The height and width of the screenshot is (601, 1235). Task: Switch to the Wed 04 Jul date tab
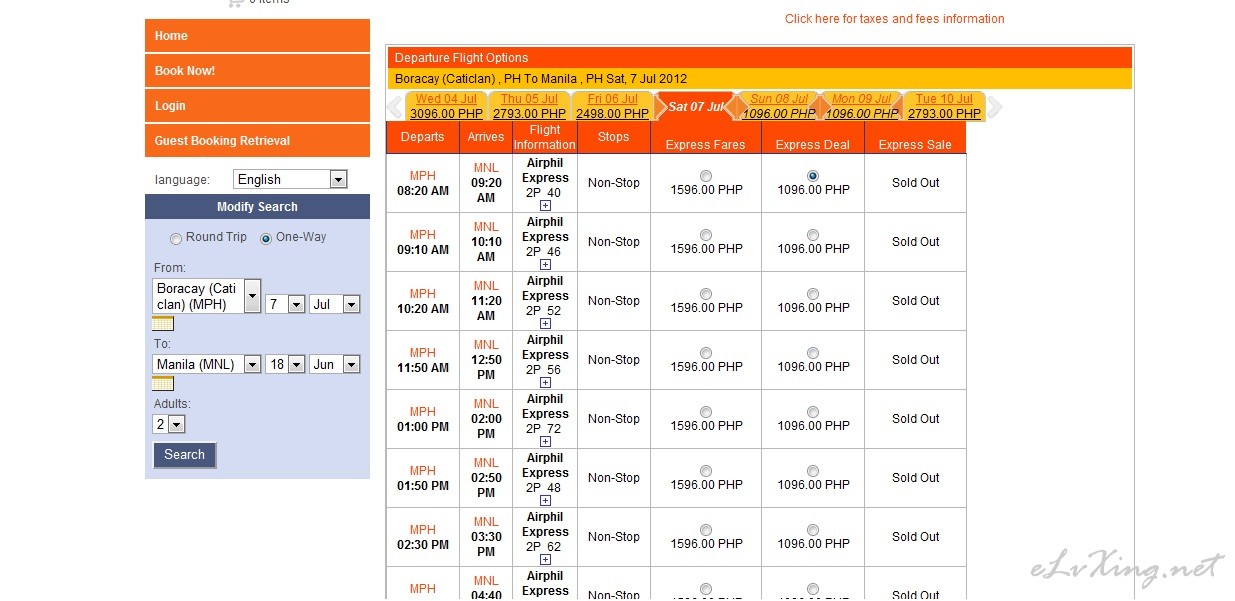pos(446,106)
